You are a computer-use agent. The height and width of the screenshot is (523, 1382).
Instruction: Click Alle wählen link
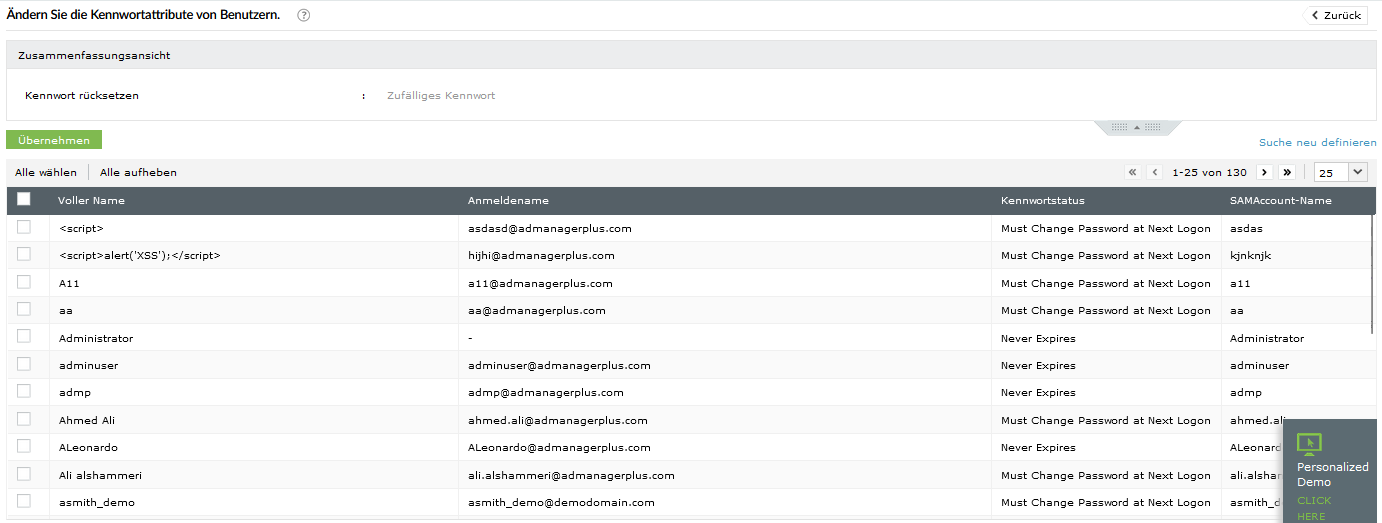tap(46, 172)
